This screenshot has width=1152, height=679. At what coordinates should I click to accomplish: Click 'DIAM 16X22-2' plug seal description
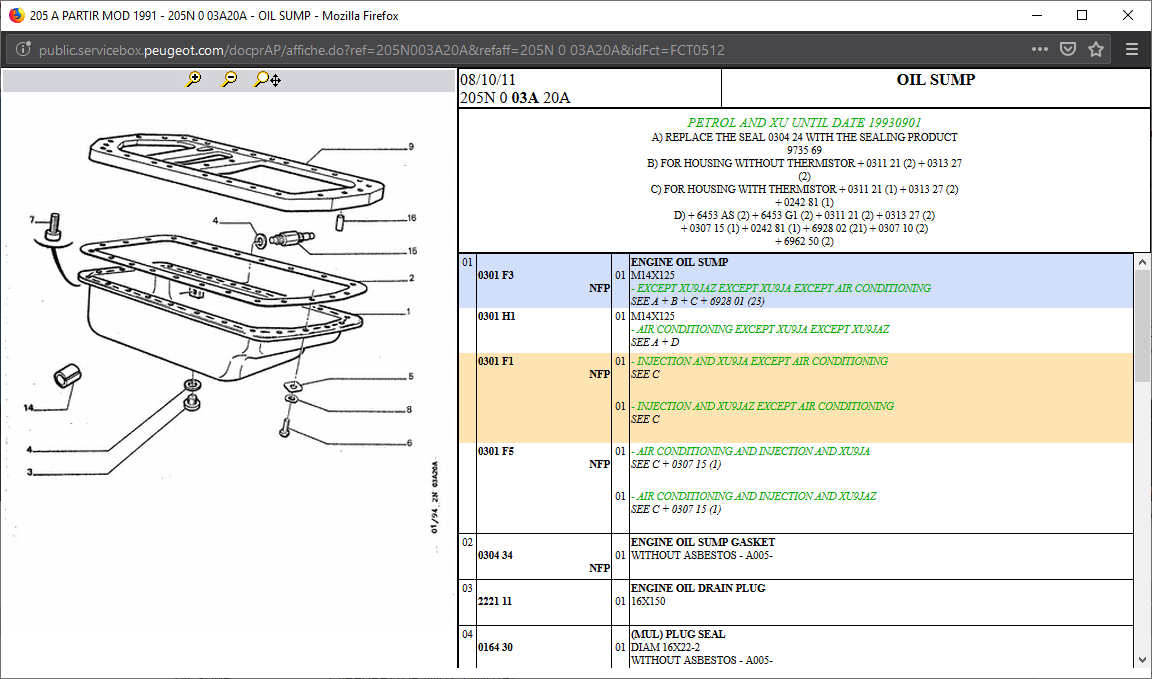pyautogui.click(x=666, y=647)
